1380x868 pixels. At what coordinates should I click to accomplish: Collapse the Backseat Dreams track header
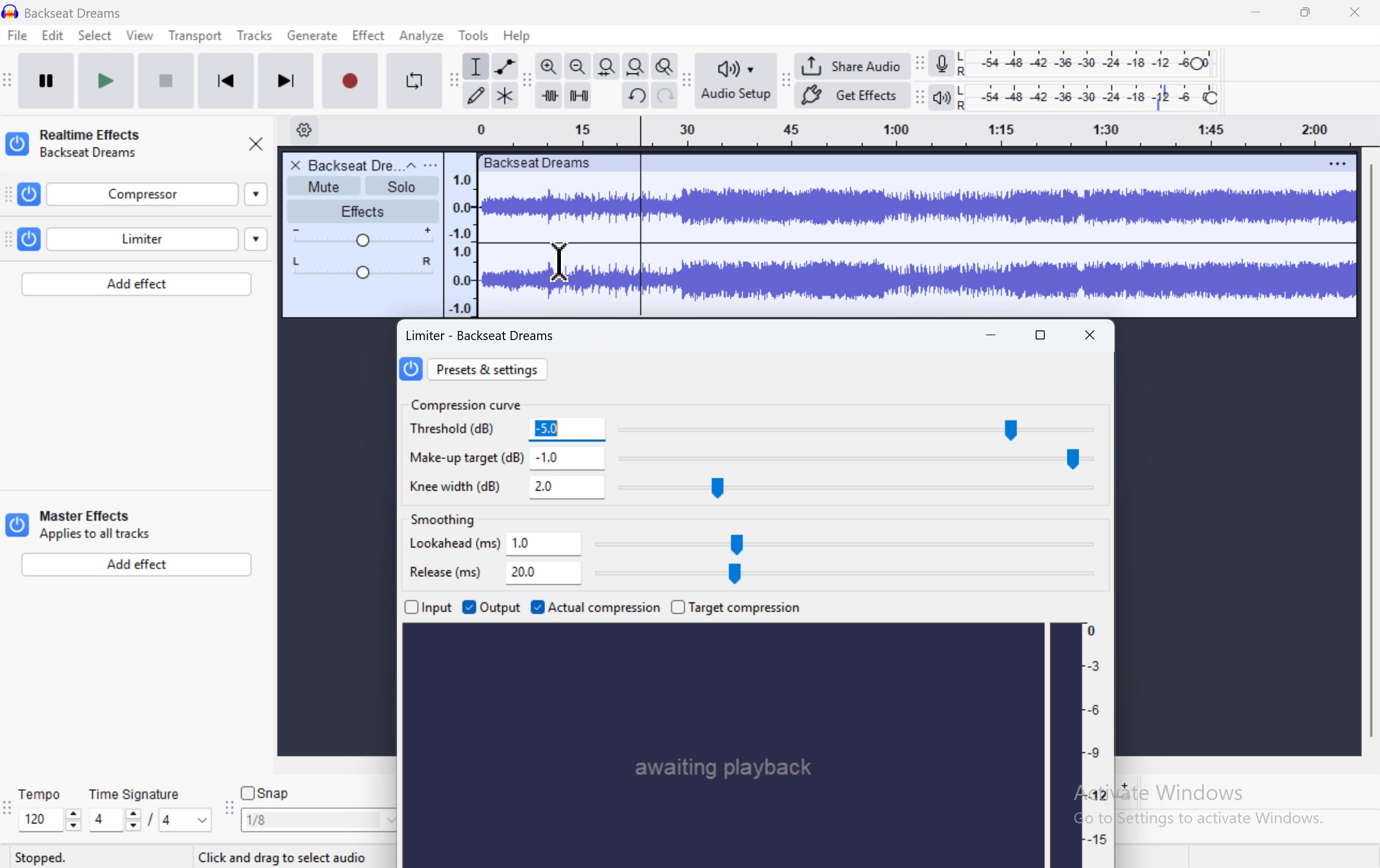[411, 165]
